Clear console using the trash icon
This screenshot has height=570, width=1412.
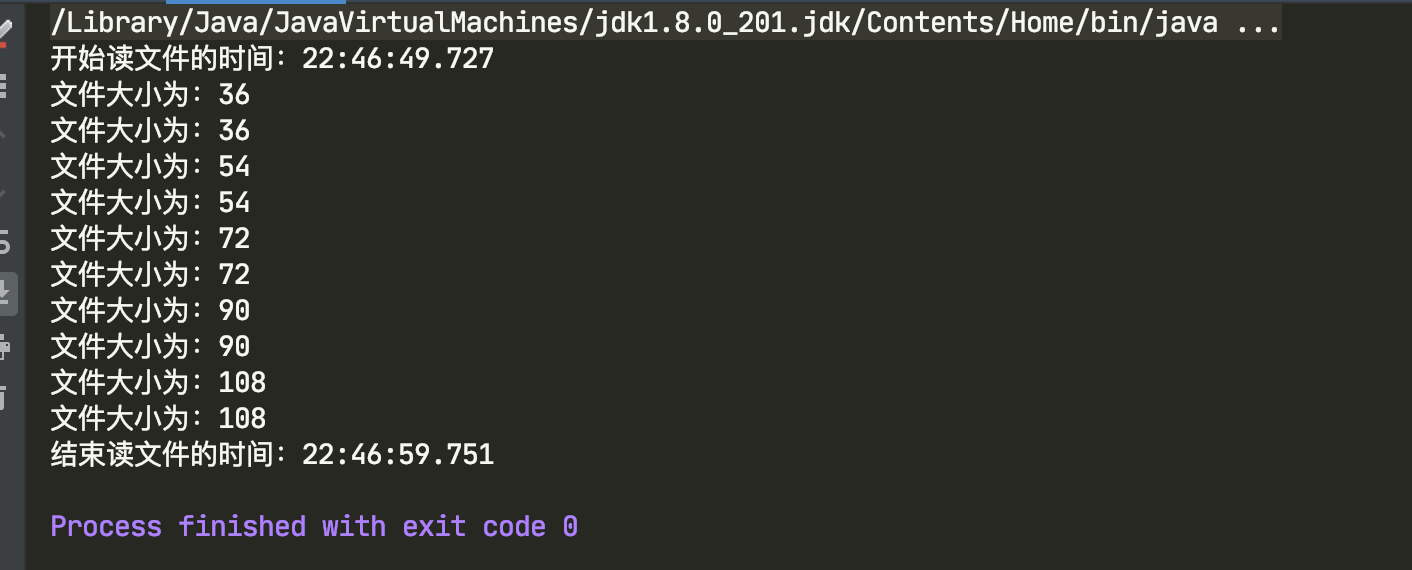click(x=4, y=398)
